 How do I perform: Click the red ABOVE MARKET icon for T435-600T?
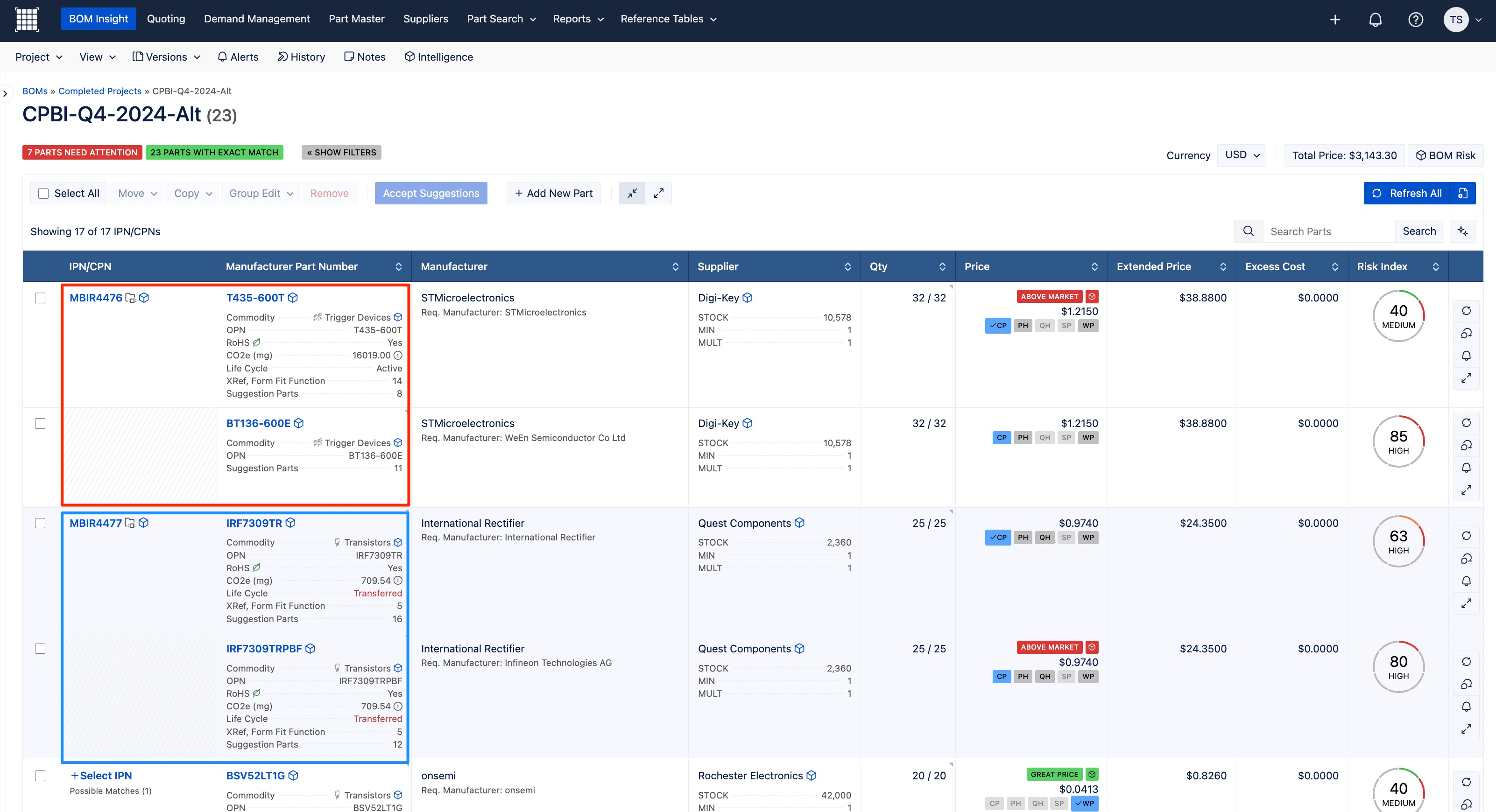(x=1092, y=297)
